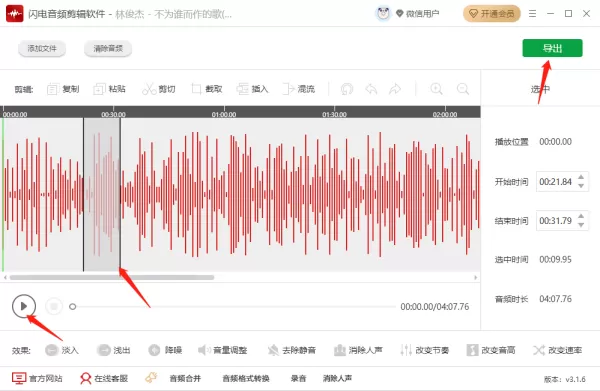Zoom in with the magnifier plus icon
The height and width of the screenshot is (391, 600).
[437, 89]
